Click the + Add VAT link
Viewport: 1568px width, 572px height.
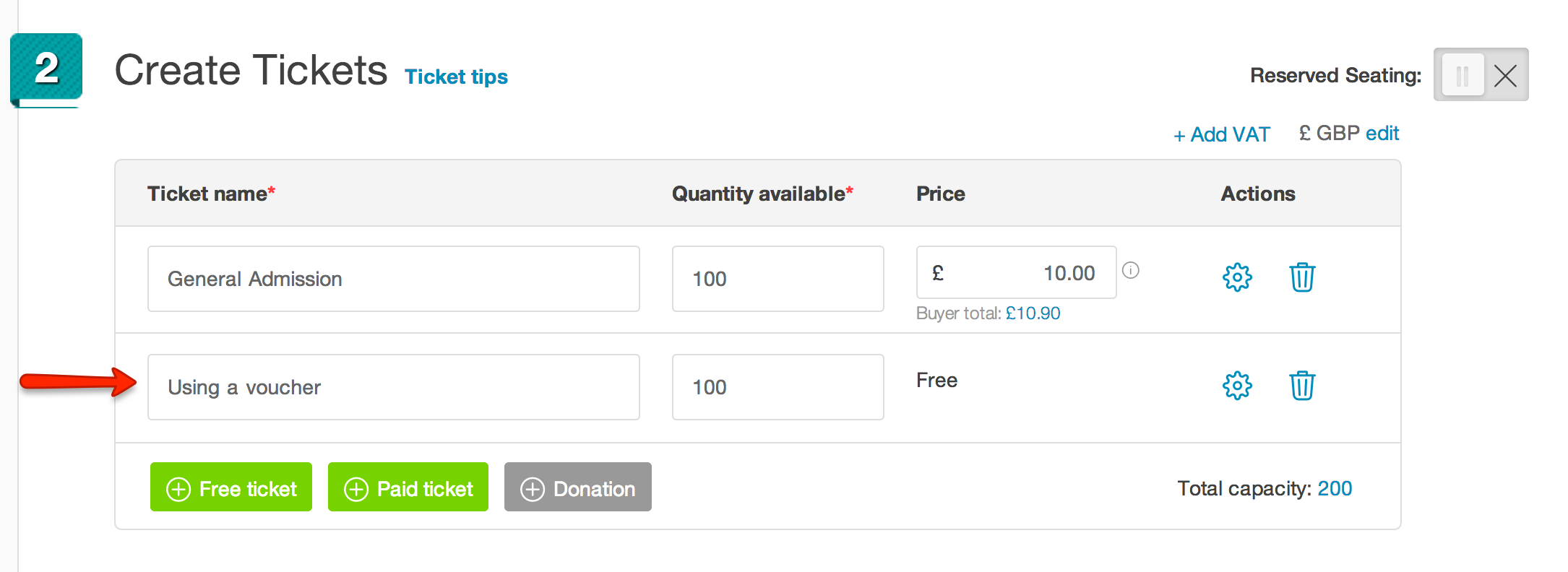click(1222, 134)
